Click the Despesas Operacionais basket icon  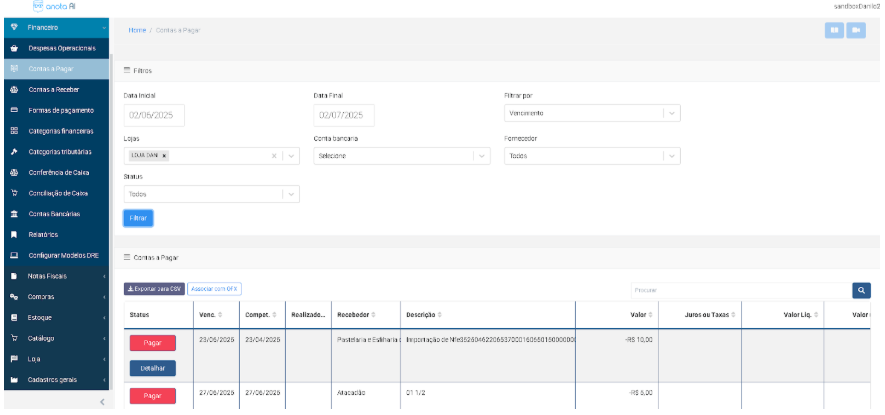click(15, 49)
